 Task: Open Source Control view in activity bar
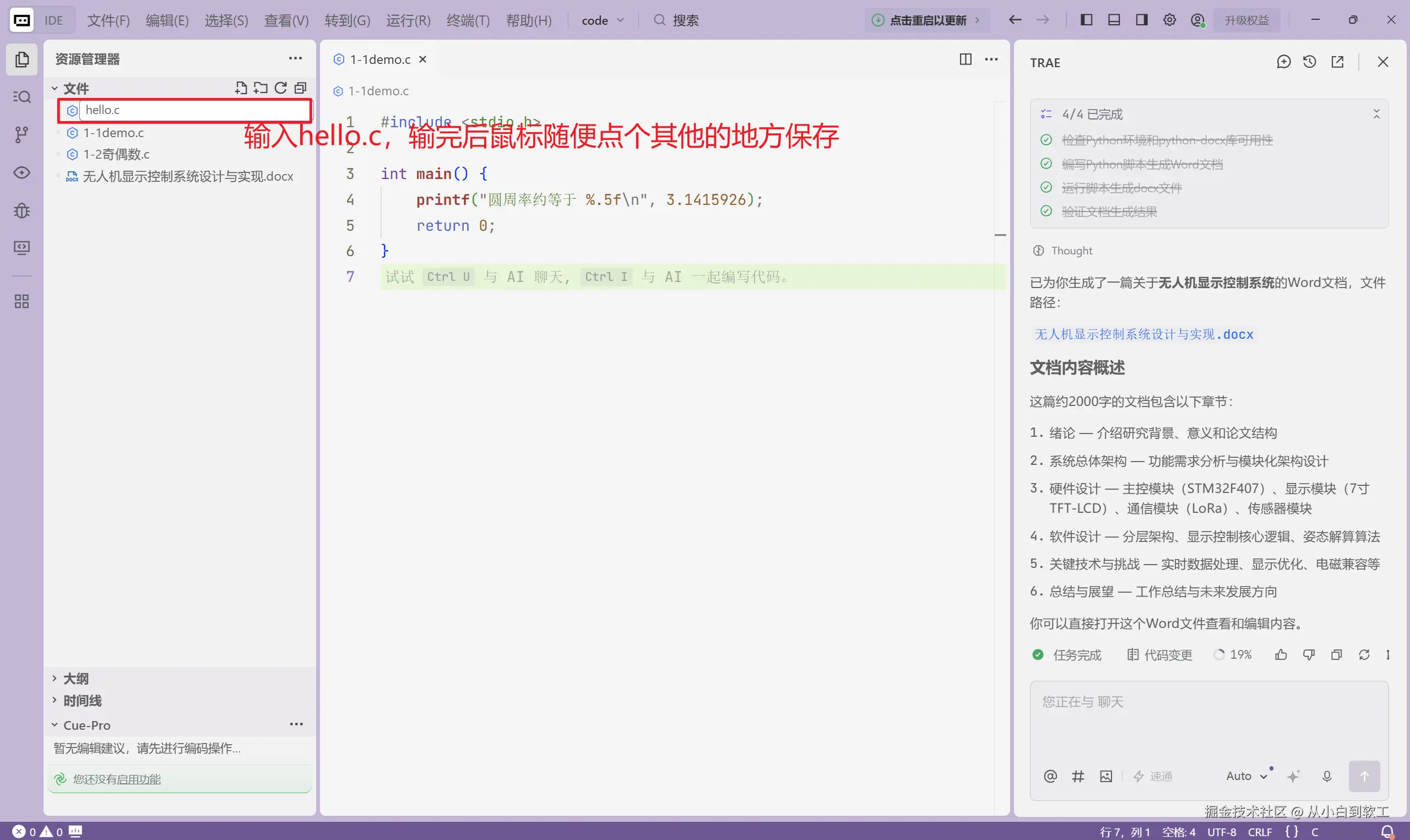(x=21, y=135)
